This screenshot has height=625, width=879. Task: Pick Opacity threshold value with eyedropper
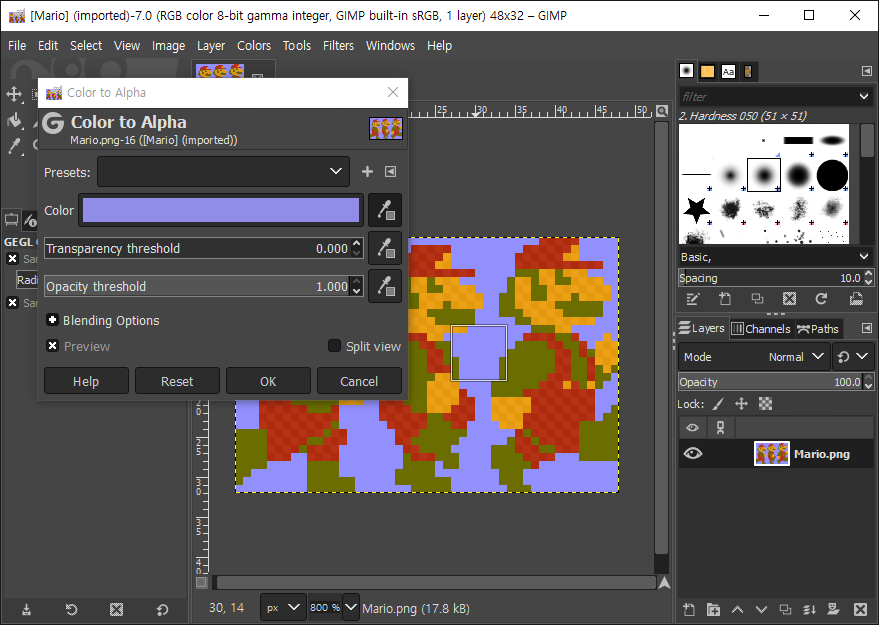385,286
